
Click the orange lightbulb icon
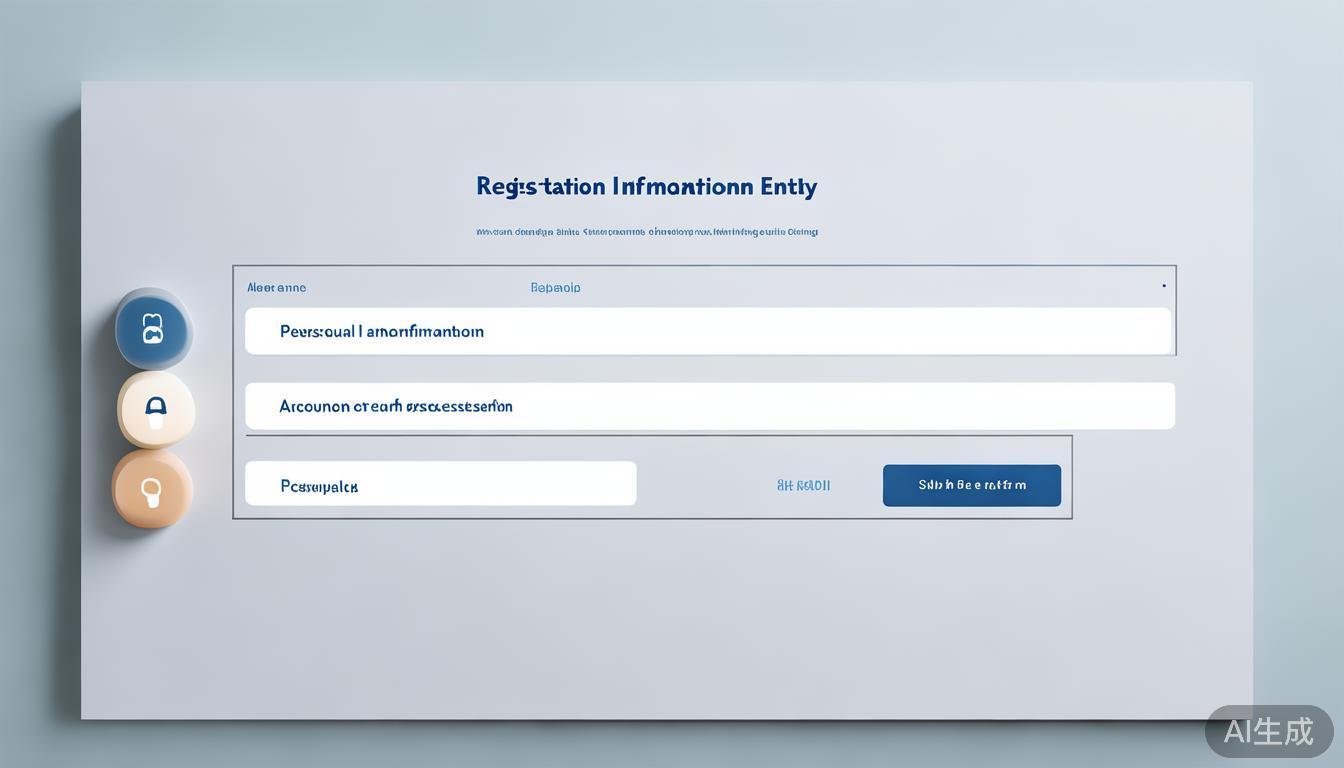point(151,489)
